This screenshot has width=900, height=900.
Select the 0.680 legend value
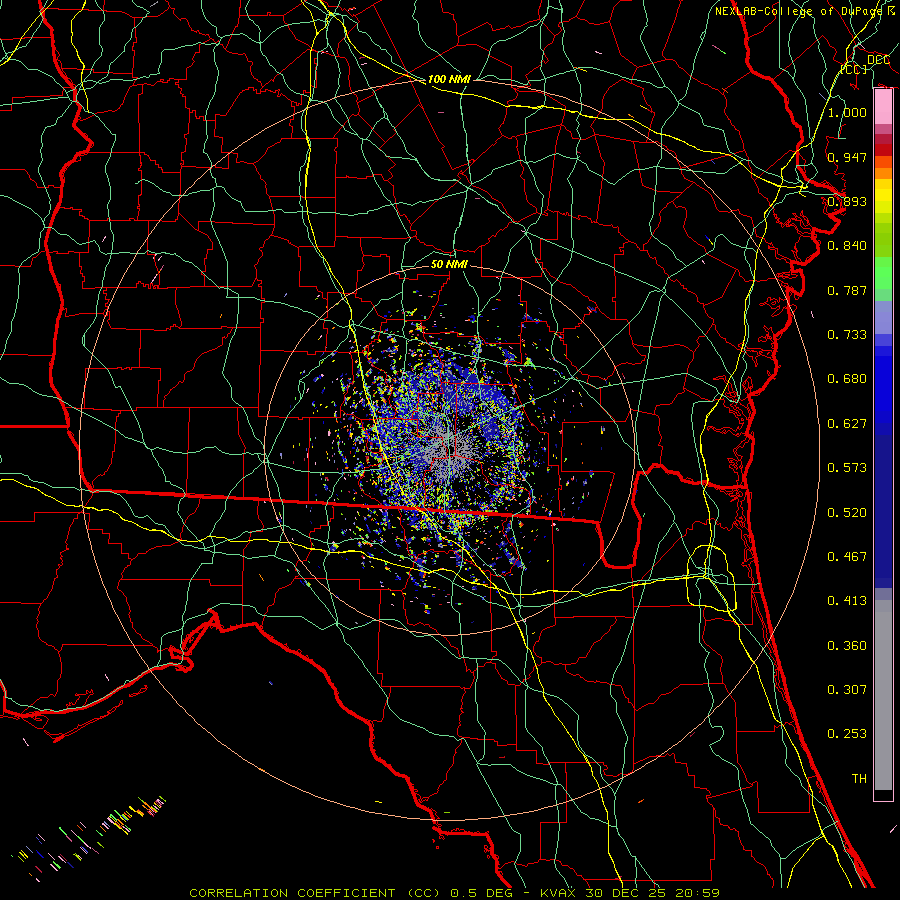pos(847,379)
